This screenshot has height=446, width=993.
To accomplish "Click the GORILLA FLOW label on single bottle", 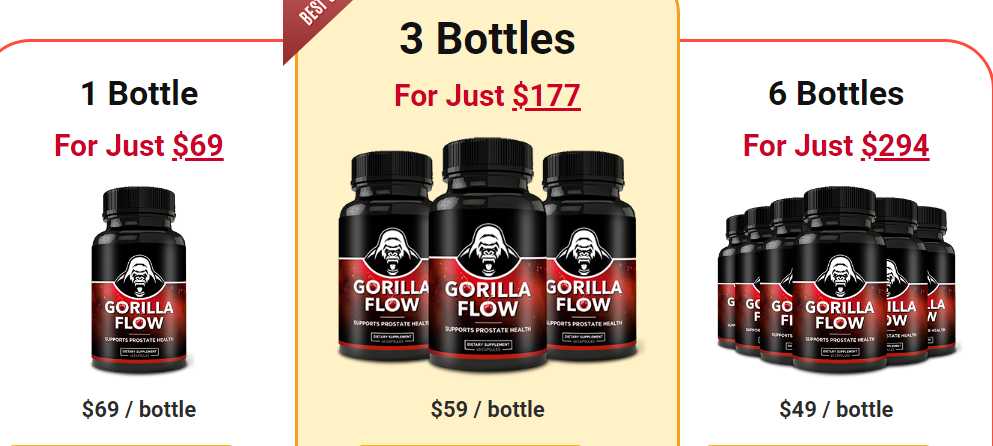I will [139, 315].
